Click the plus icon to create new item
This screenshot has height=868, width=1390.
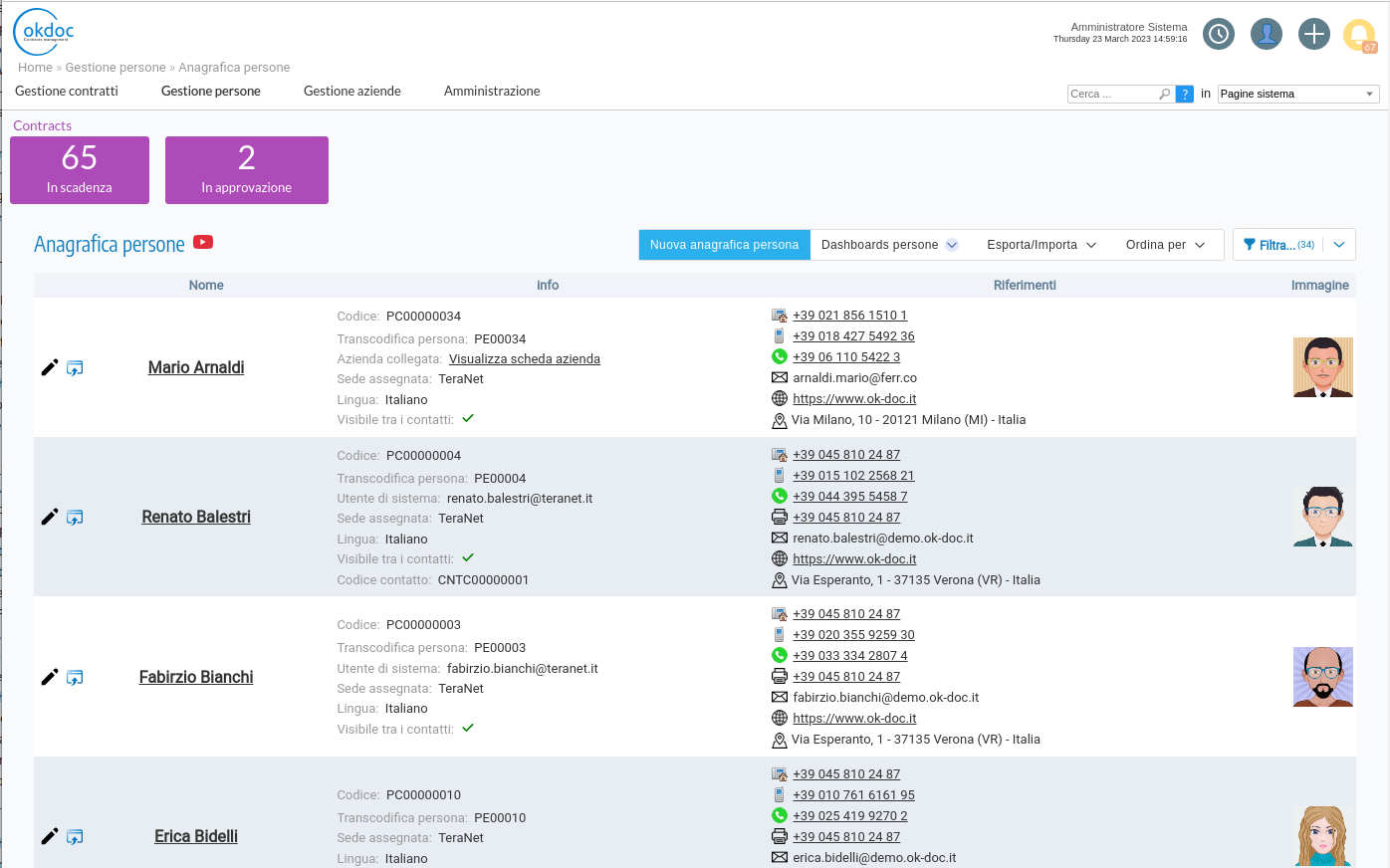[x=1313, y=34]
